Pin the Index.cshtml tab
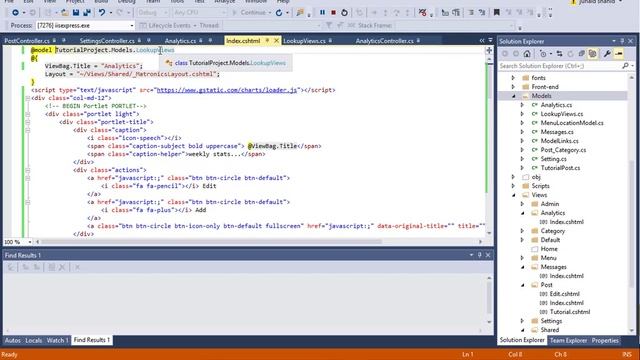 (x=267, y=41)
